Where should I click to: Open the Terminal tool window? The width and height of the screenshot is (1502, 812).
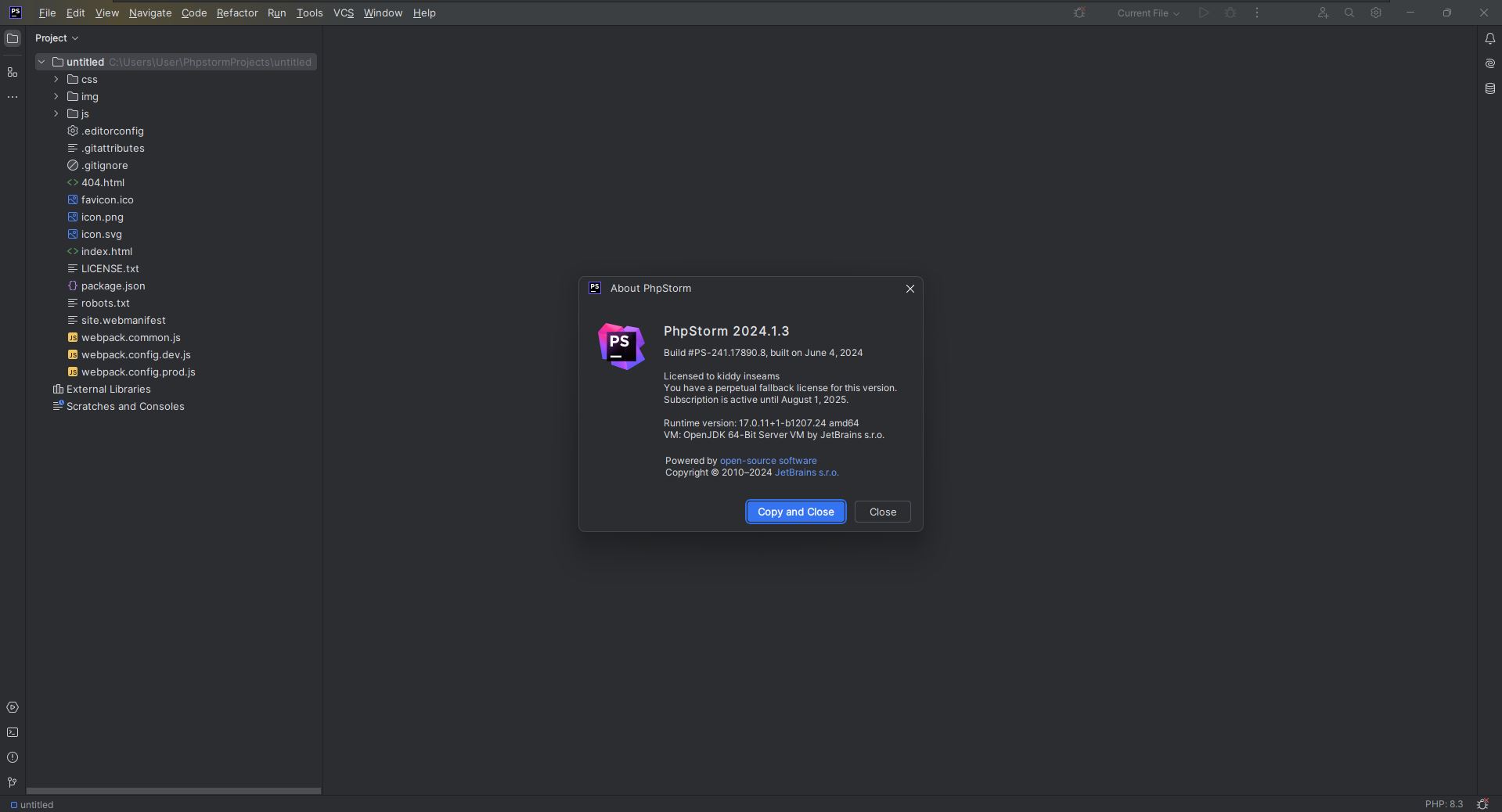(x=13, y=732)
